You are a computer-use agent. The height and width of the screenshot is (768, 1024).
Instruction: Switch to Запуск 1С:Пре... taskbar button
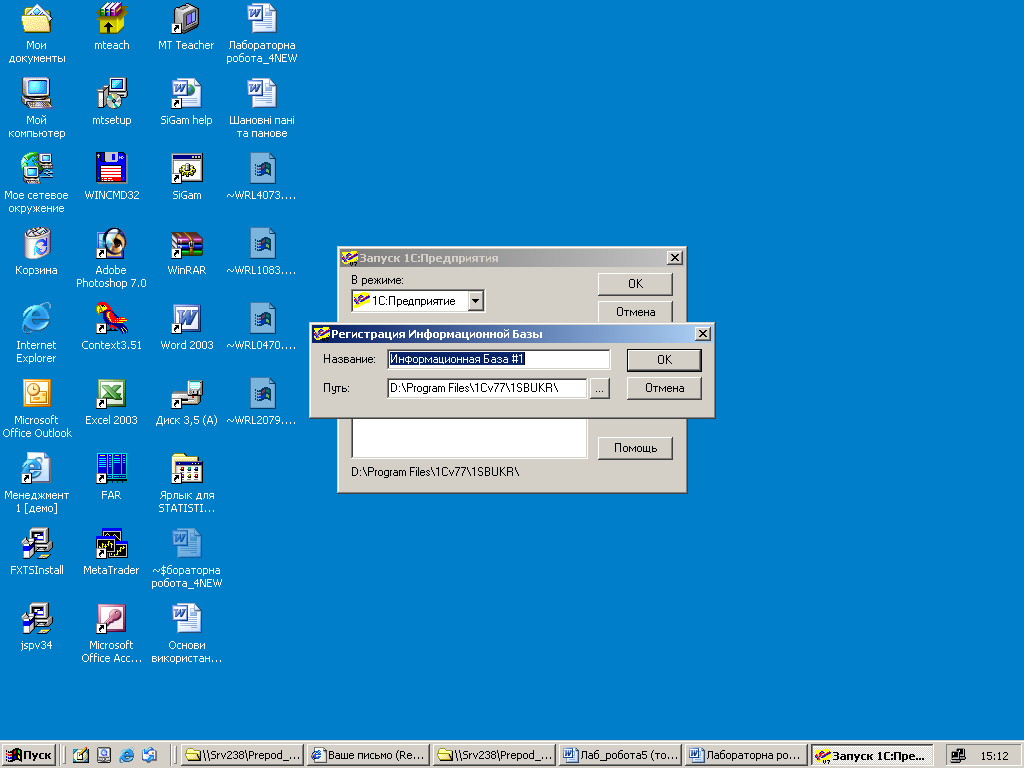click(x=873, y=756)
